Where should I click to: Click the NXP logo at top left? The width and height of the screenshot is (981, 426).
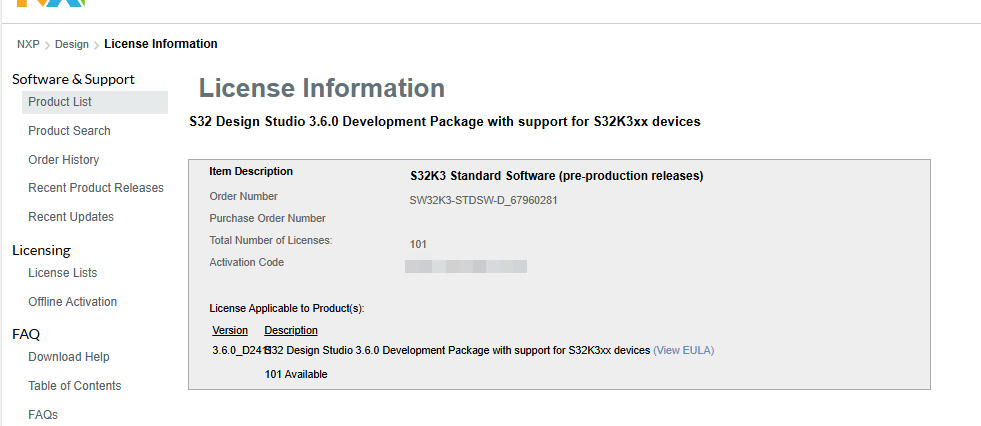point(50,3)
